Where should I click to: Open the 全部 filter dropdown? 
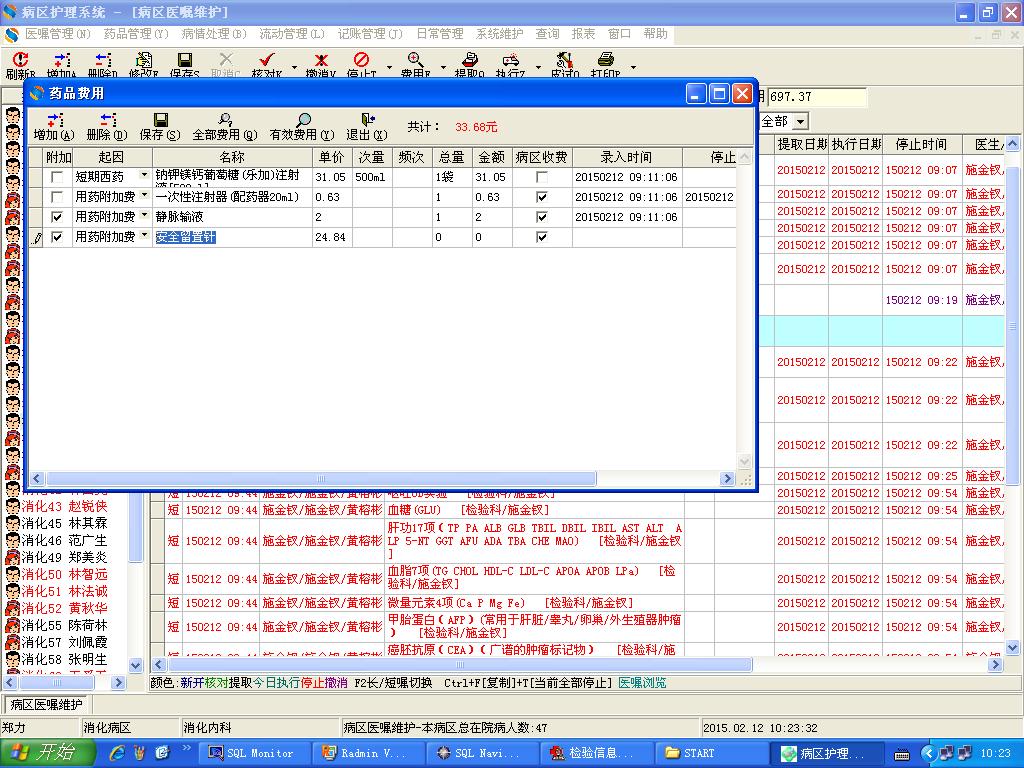801,121
